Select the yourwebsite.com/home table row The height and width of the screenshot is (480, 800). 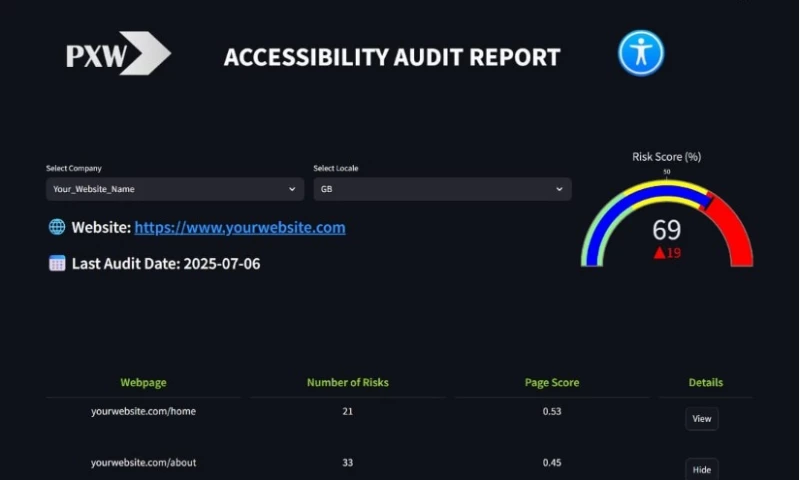pyautogui.click(x=143, y=411)
